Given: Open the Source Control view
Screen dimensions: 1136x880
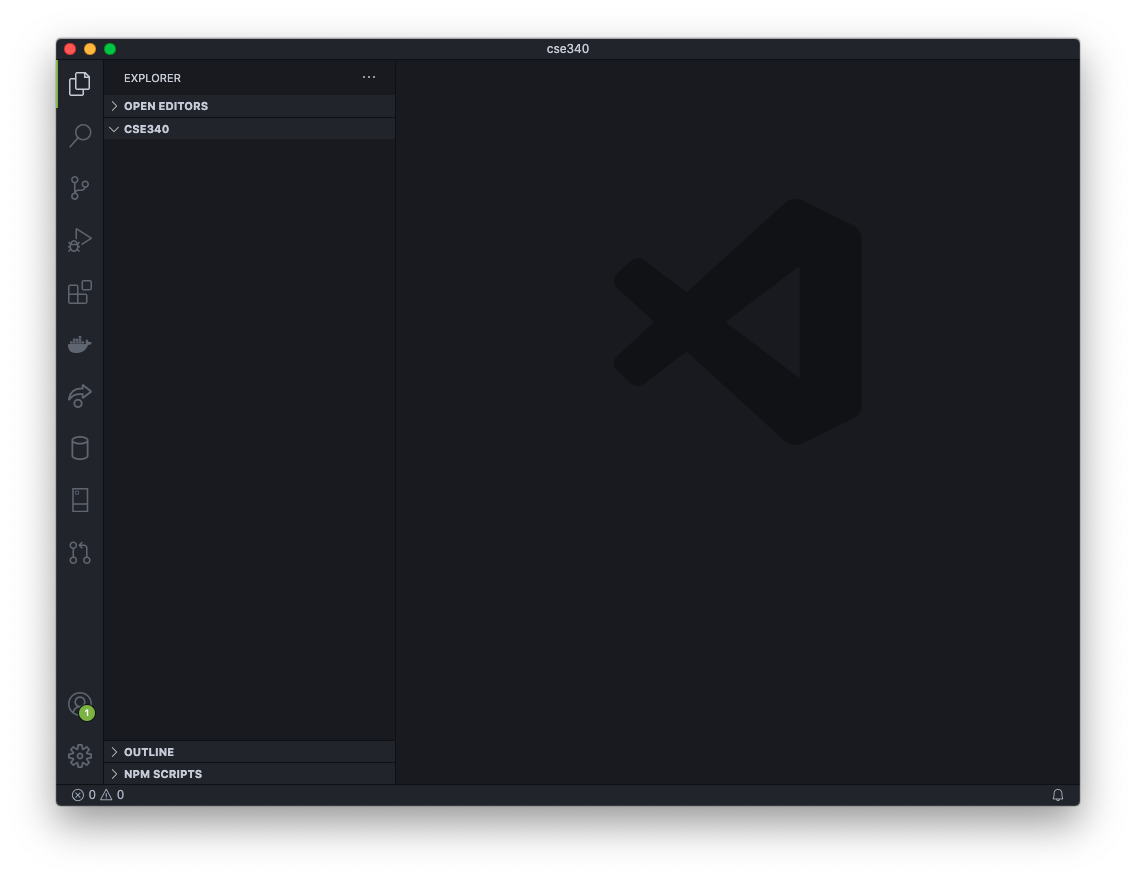Looking at the screenshot, I should tap(80, 188).
